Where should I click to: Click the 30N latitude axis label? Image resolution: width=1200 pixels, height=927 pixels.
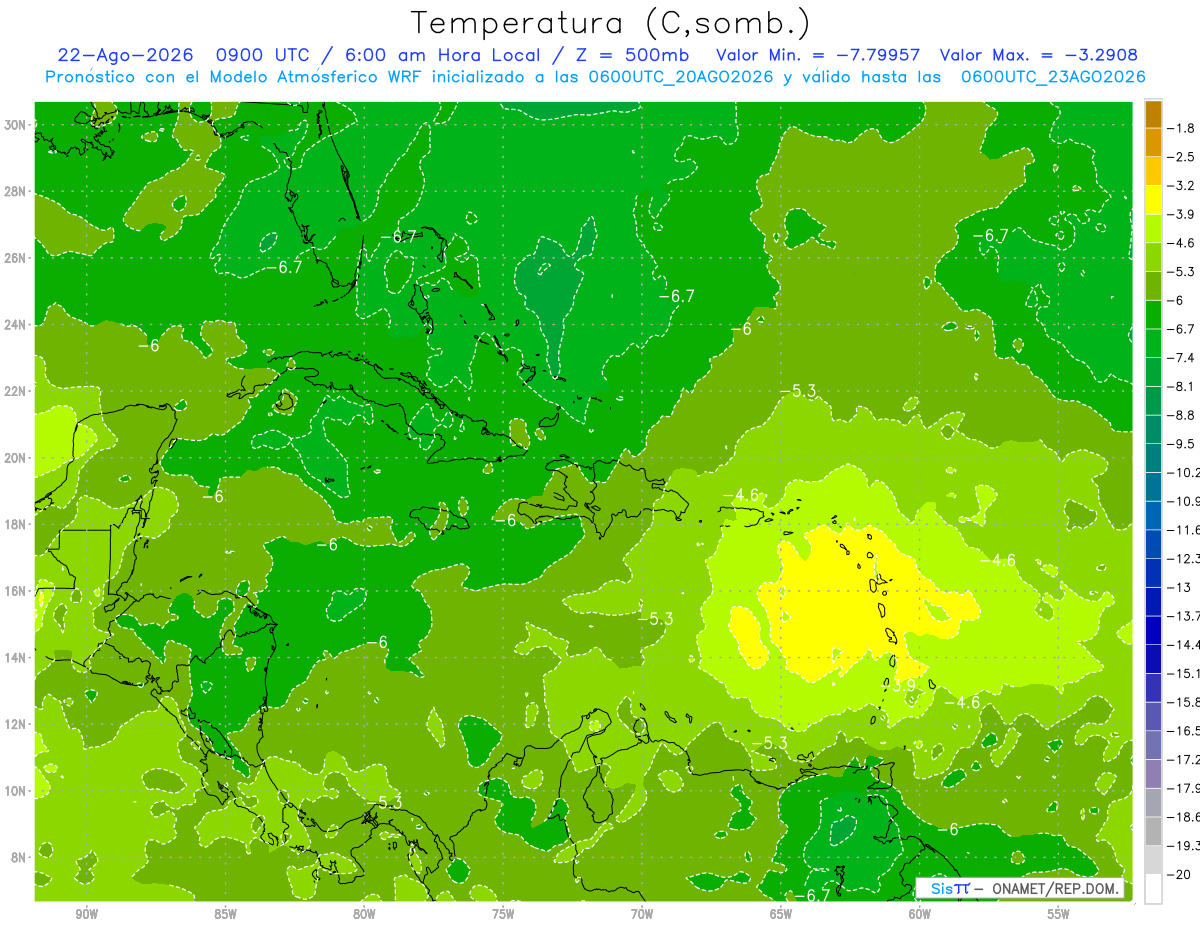pos(16,125)
